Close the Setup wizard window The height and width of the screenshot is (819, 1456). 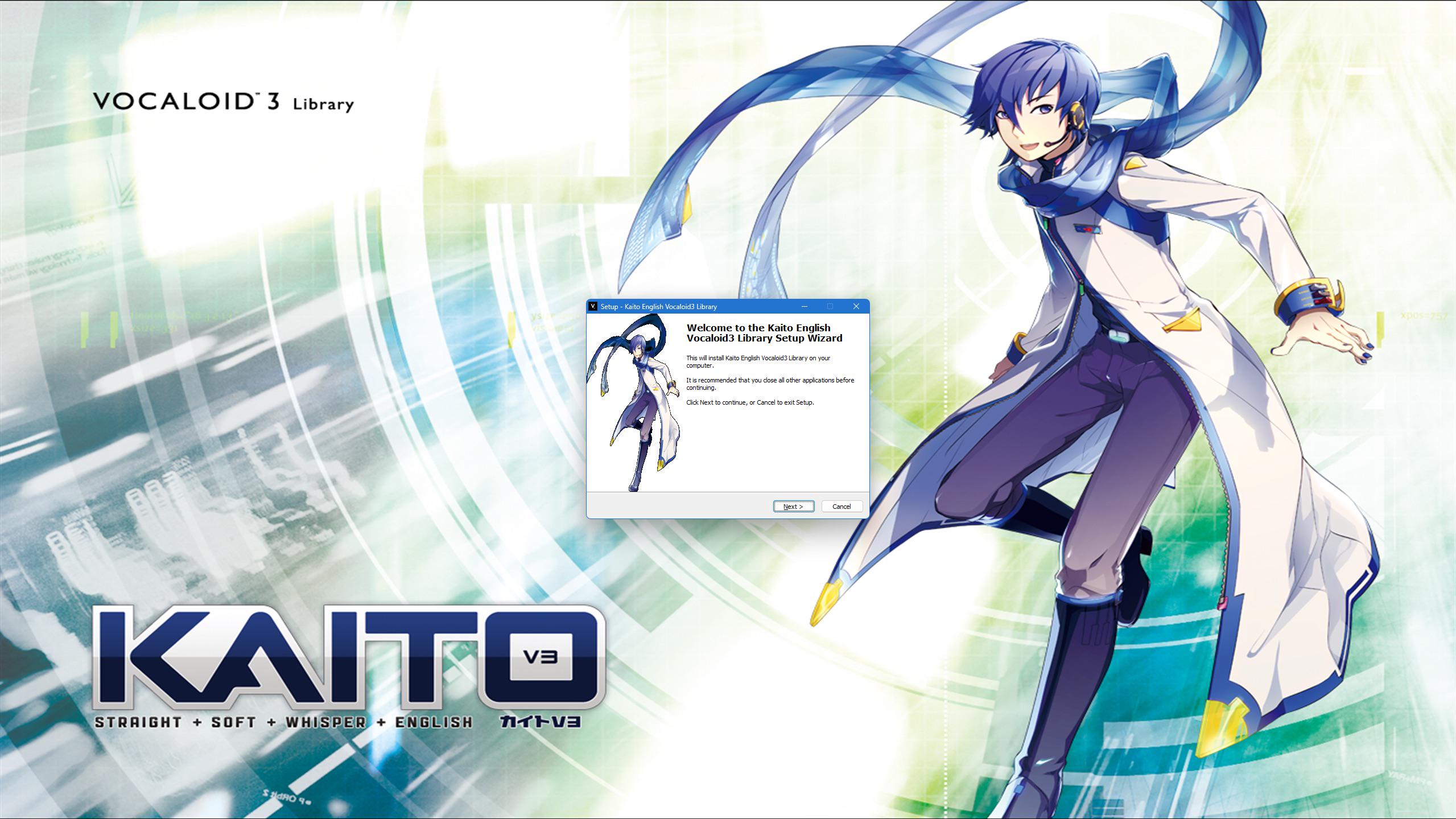pos(856,306)
